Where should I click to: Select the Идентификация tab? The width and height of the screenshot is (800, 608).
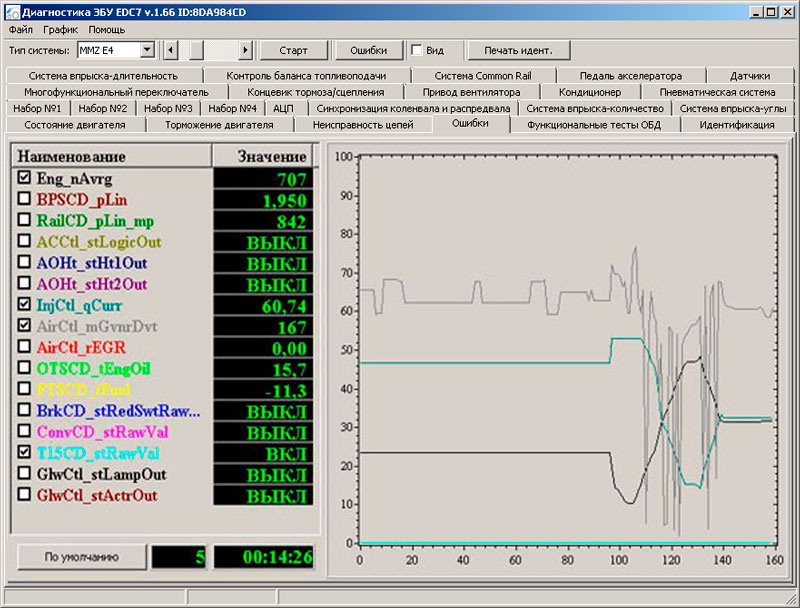tap(736, 125)
